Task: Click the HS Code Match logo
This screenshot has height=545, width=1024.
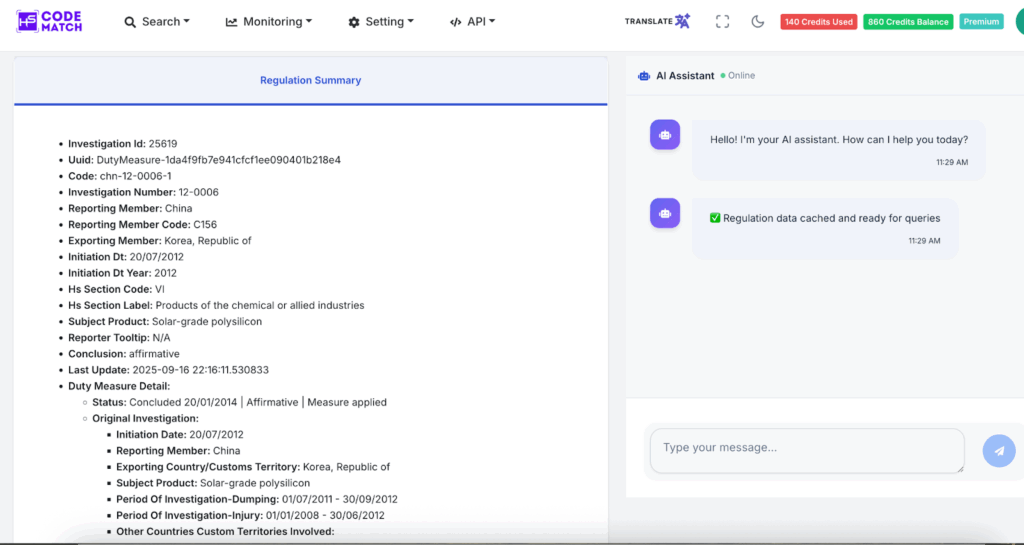Action: [x=50, y=21]
